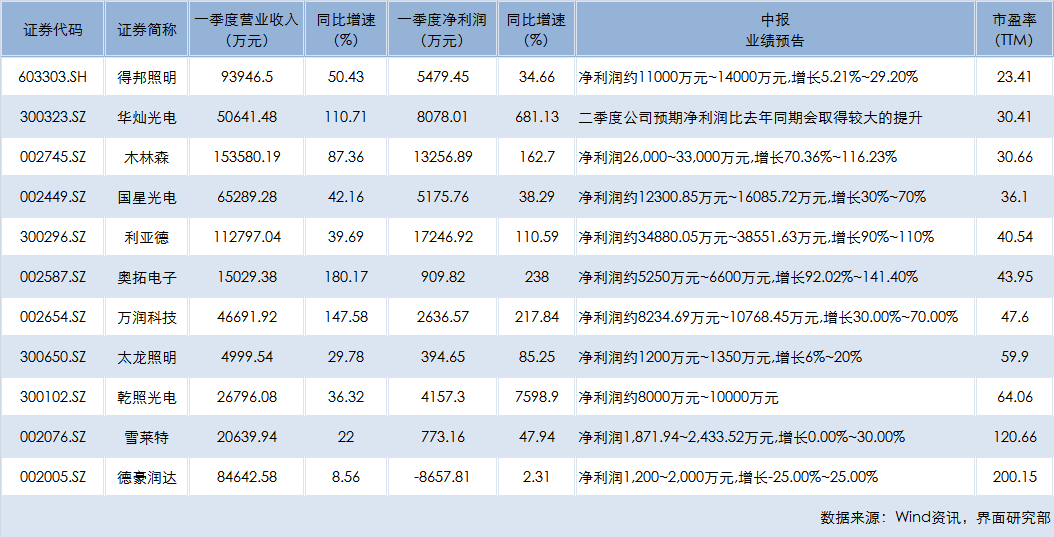Select revenue value 112797.04
The width and height of the screenshot is (1054, 537).
click(x=247, y=237)
